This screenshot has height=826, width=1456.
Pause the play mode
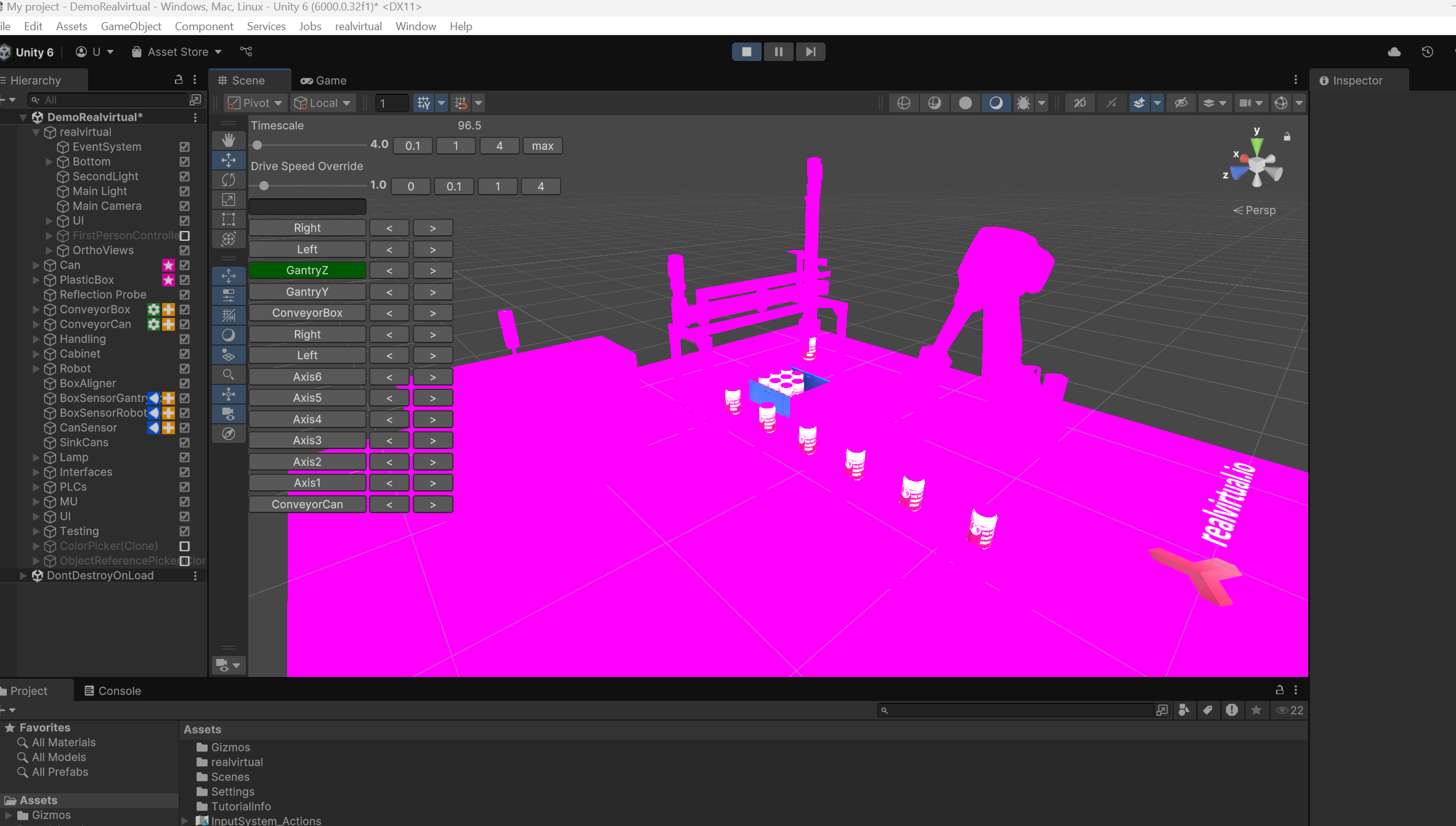[778, 52]
